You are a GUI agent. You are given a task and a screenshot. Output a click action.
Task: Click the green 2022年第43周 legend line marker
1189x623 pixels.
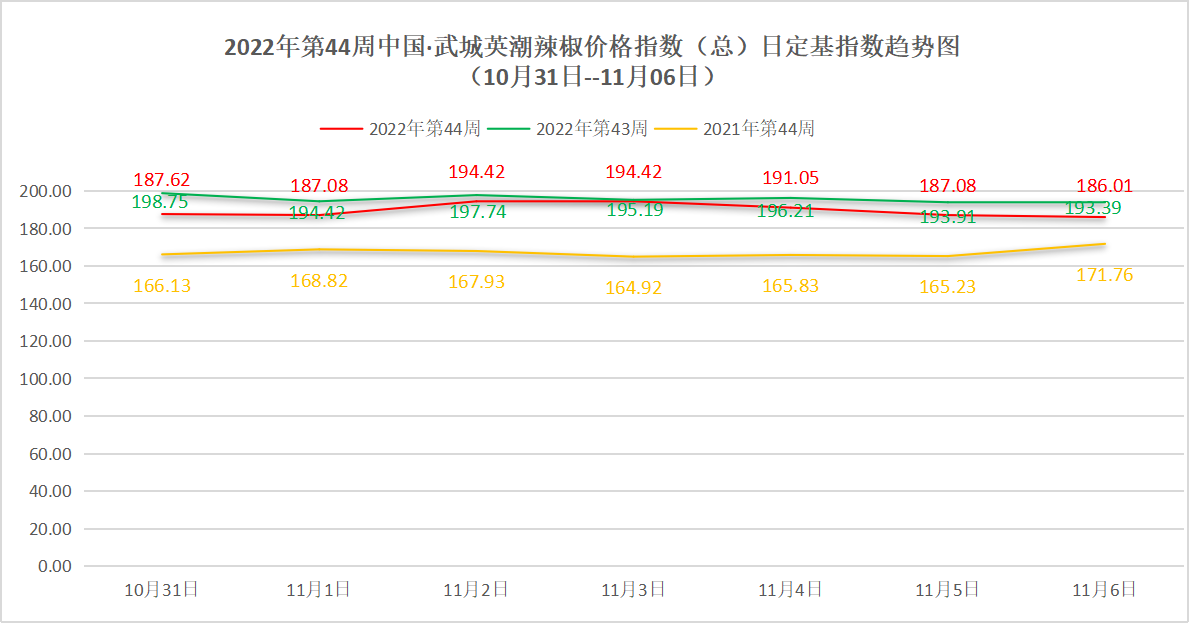pos(508,129)
